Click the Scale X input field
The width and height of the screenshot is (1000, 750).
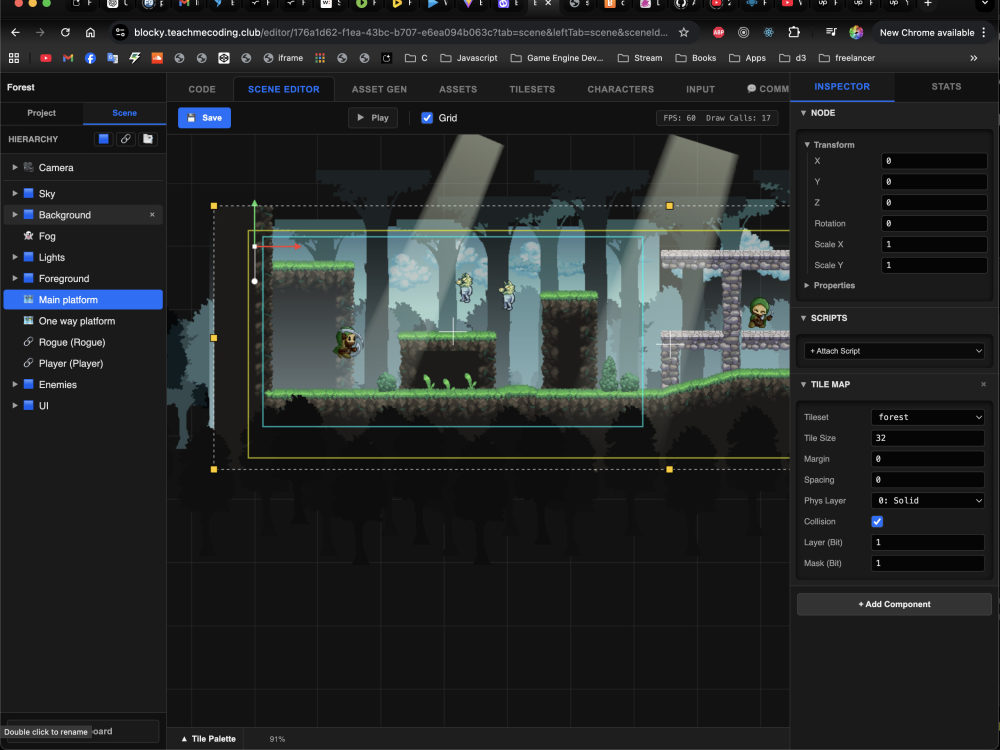(934, 244)
